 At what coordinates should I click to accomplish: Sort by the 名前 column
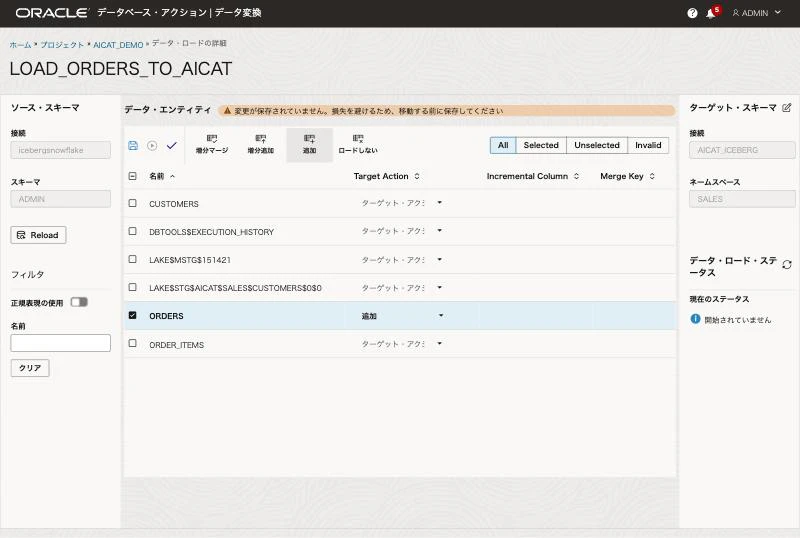(162, 176)
